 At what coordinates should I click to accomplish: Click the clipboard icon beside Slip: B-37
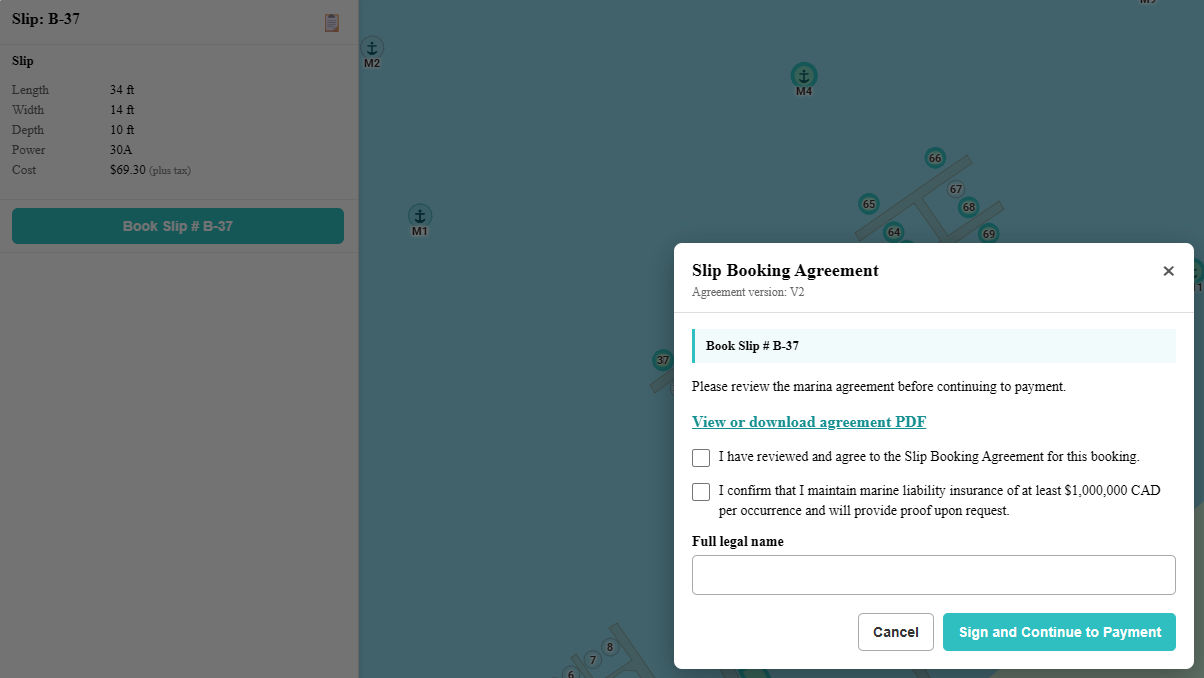tap(332, 22)
